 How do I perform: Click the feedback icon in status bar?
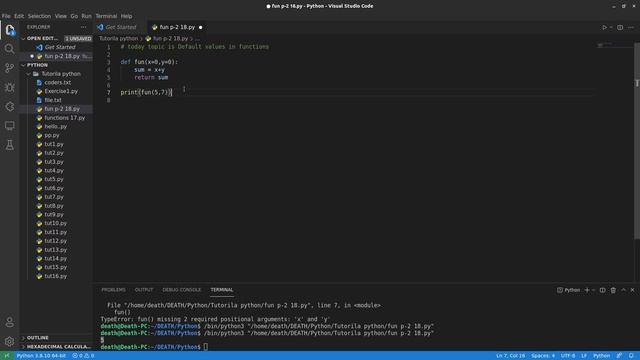[619, 356]
